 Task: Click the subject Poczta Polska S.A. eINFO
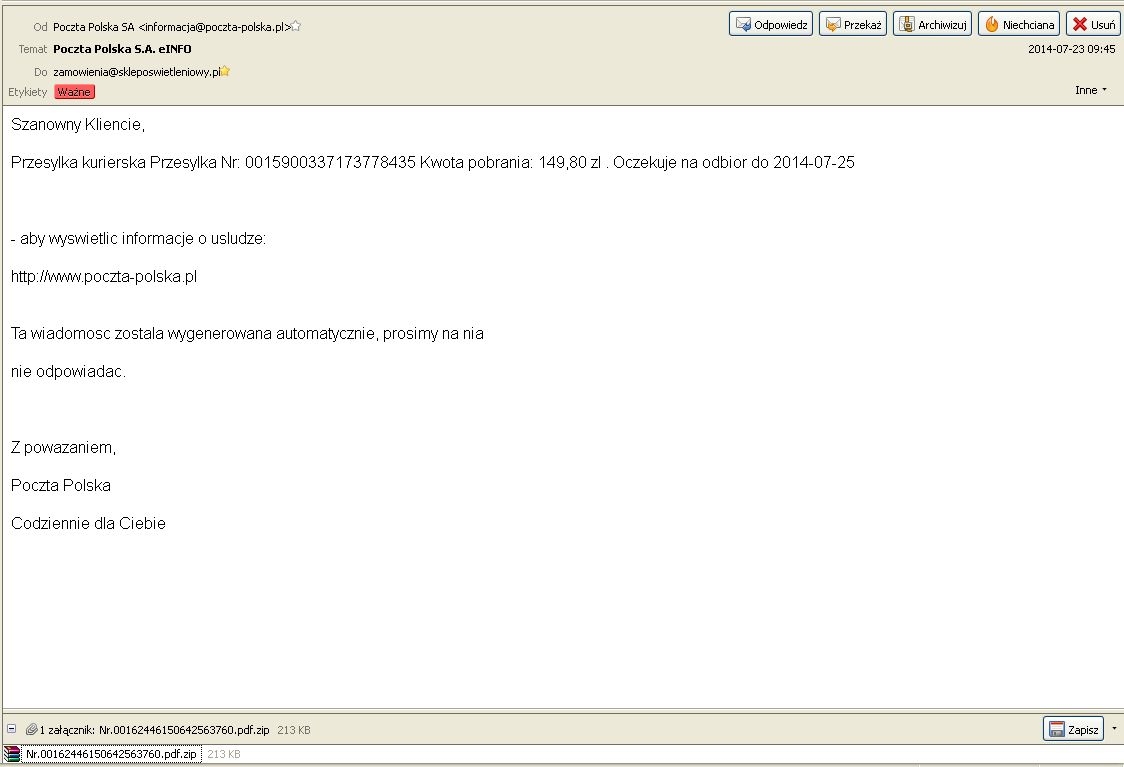click(123, 49)
